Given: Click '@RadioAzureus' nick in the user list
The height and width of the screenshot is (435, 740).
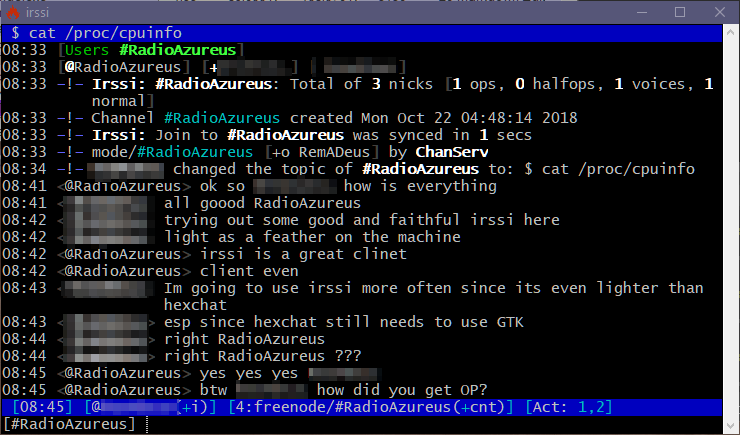Looking at the screenshot, I should click(x=123, y=67).
